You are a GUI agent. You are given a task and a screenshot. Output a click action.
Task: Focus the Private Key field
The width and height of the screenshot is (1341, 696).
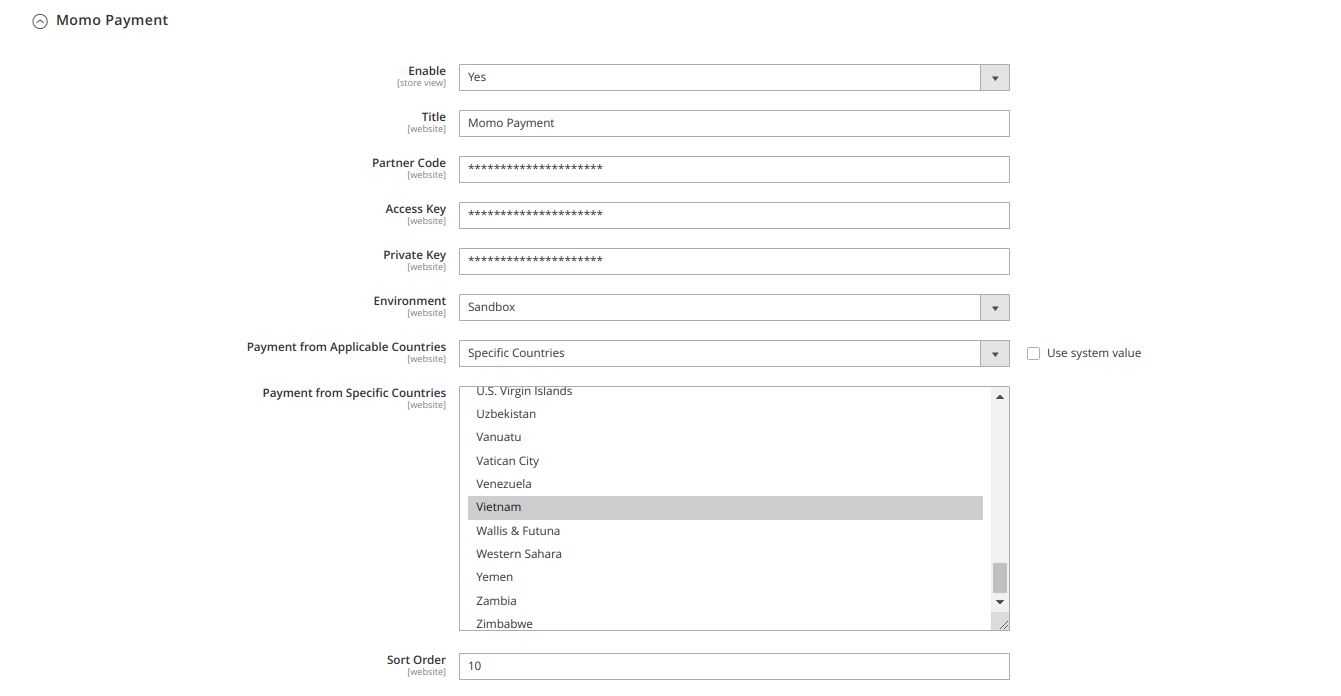pyautogui.click(x=734, y=261)
